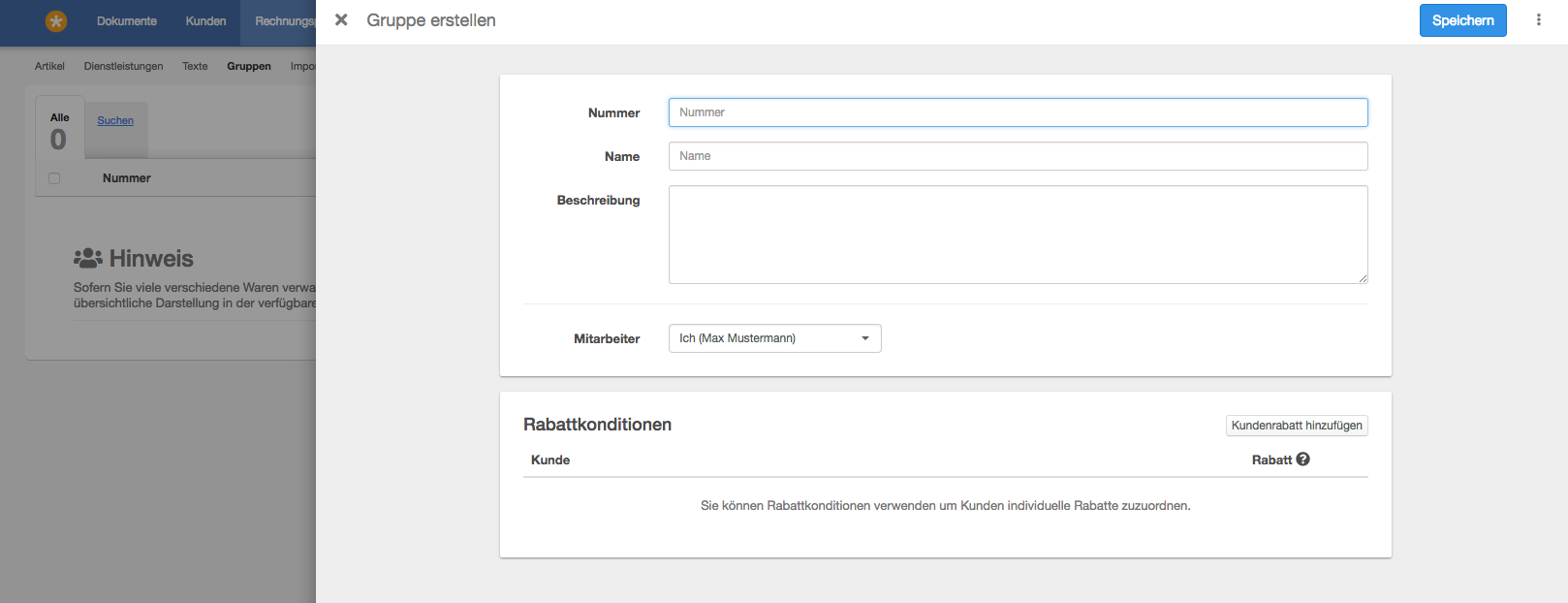Click the orange asterisk app logo
1568x603 pixels.
coord(56,20)
